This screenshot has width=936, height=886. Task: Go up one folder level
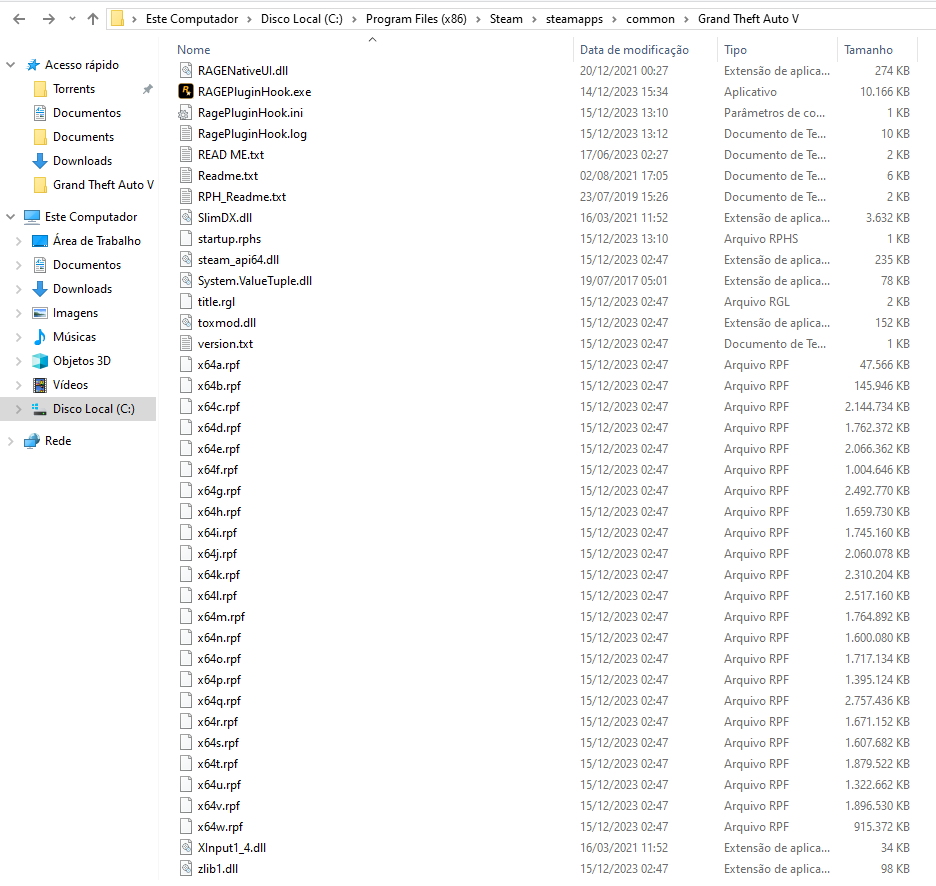pos(93,19)
